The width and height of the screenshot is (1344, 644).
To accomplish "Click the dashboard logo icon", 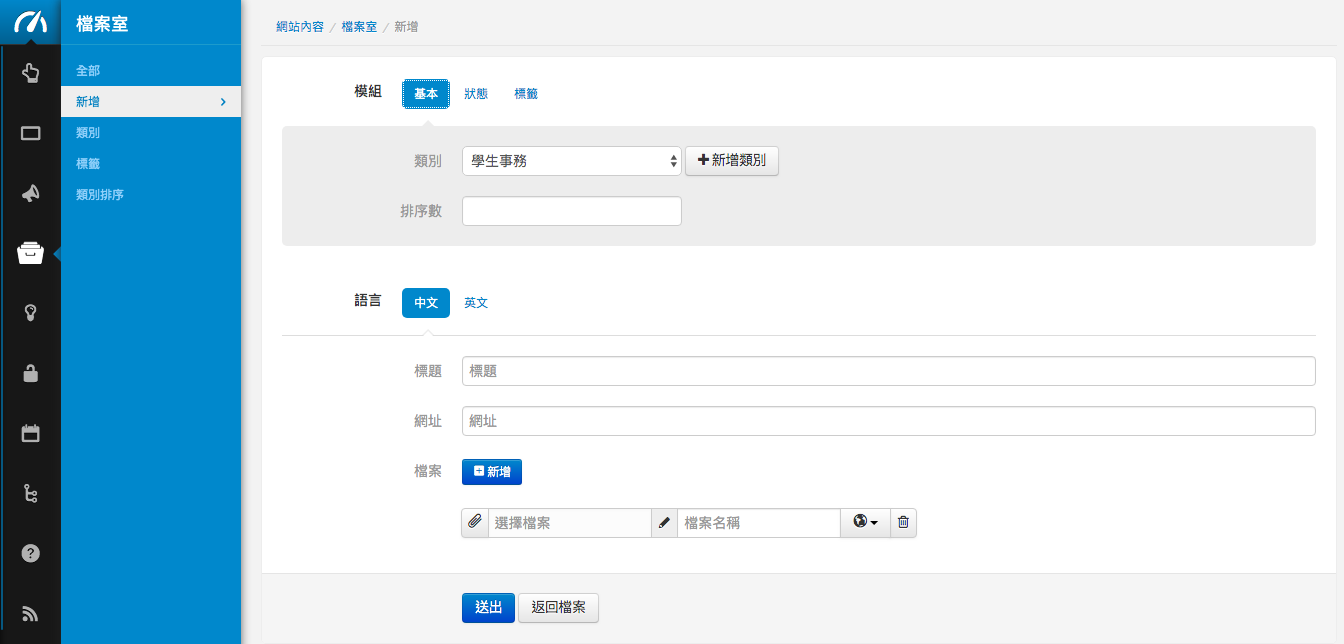I will tap(30, 22).
